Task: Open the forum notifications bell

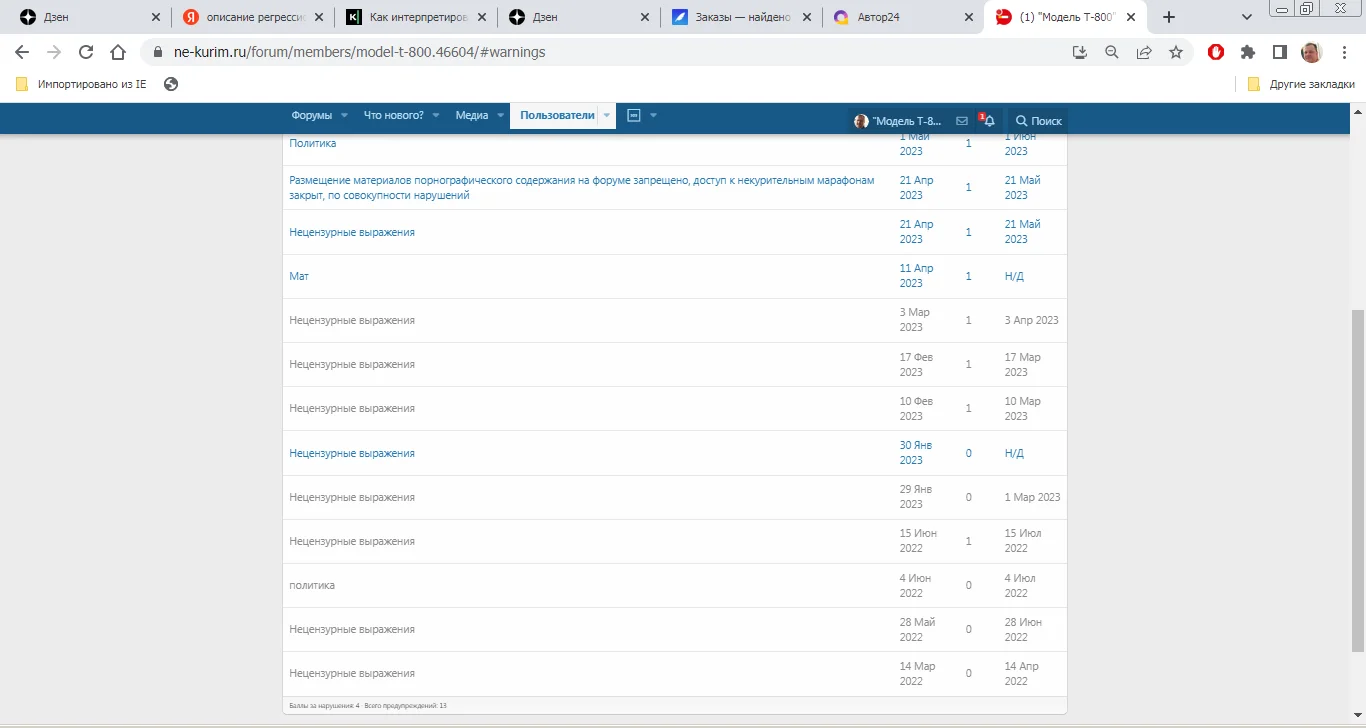Action: pos(988,120)
